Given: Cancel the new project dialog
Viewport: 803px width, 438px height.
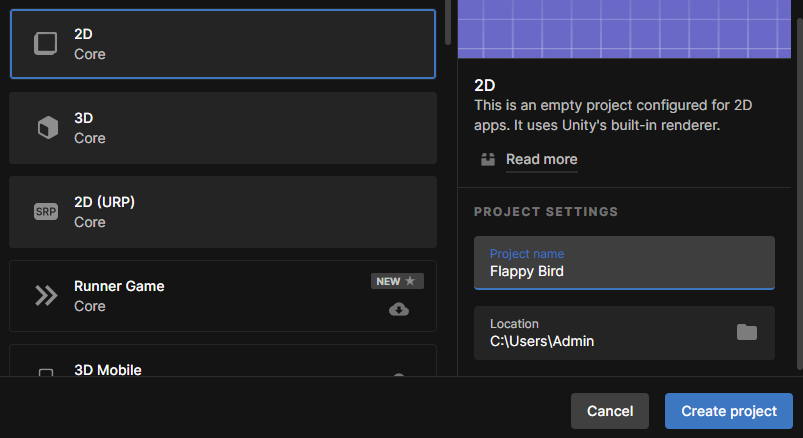Looking at the screenshot, I should pos(610,411).
